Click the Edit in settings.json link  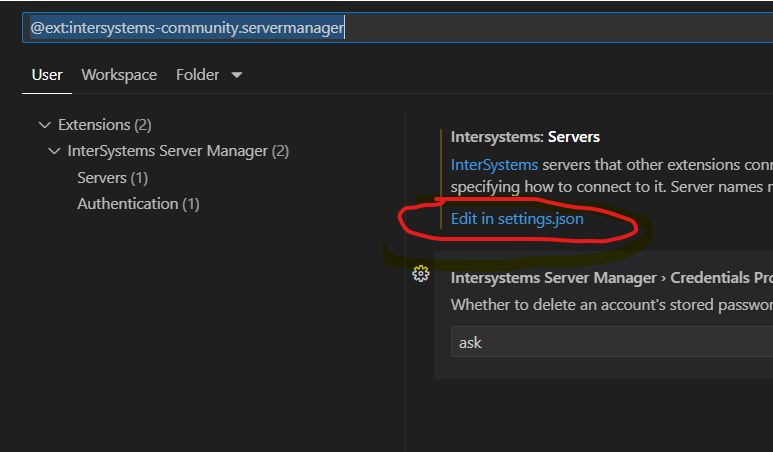517,219
